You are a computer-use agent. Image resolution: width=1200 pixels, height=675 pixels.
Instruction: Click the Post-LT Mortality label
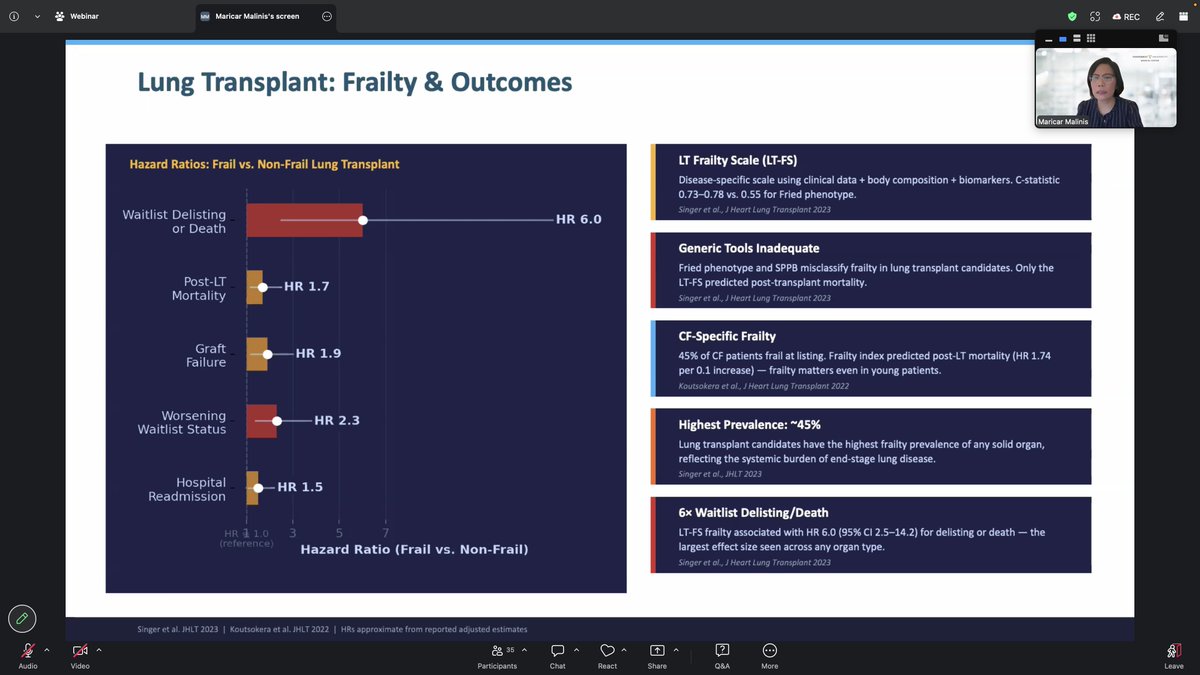pyautogui.click(x=198, y=288)
